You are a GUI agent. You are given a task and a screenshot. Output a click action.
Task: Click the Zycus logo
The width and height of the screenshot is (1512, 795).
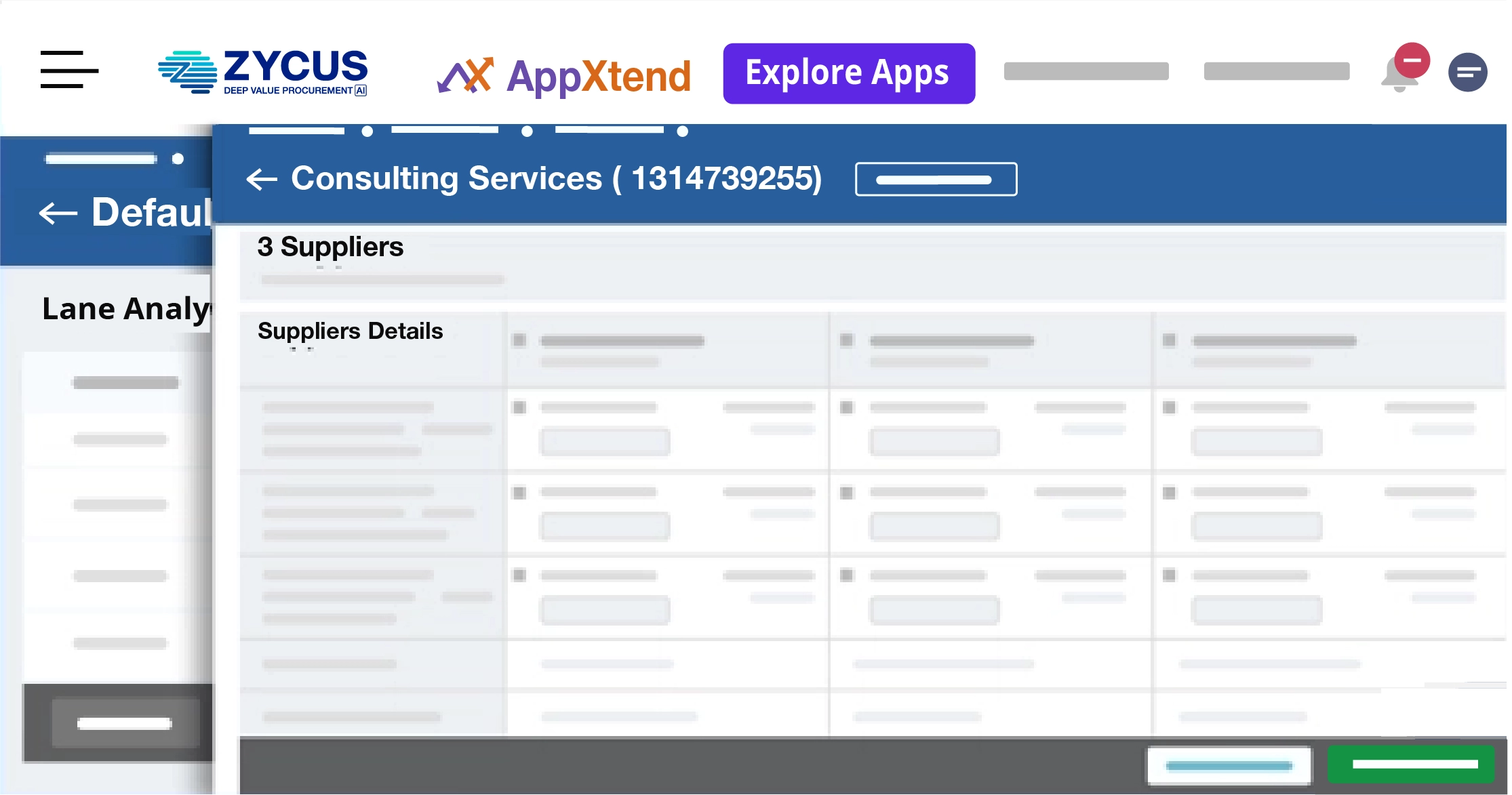(x=263, y=72)
